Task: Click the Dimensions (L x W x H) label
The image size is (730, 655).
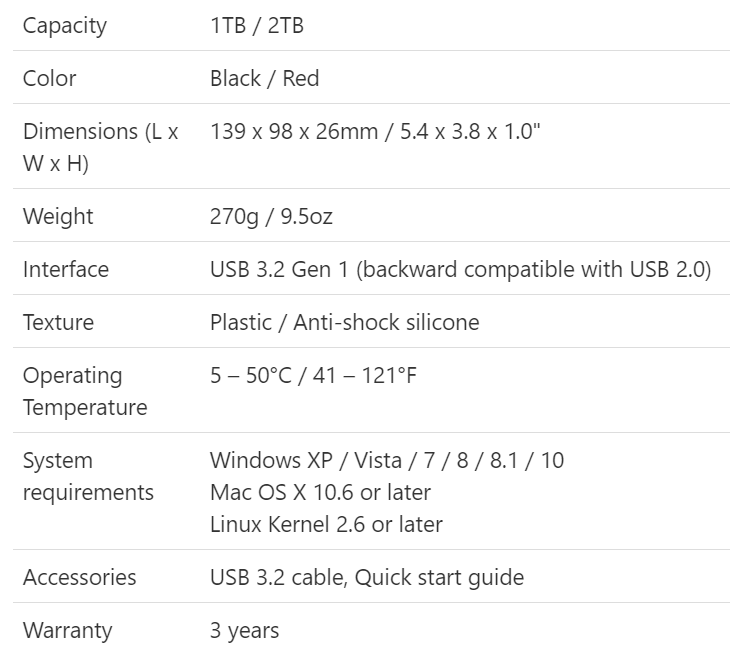Action: click(x=101, y=147)
